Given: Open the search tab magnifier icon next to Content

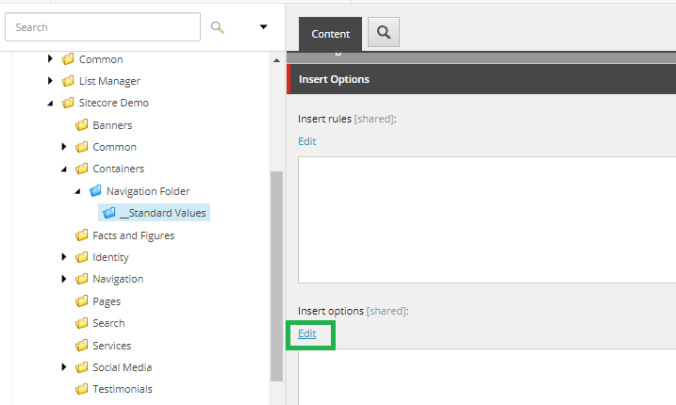Looking at the screenshot, I should (383, 33).
